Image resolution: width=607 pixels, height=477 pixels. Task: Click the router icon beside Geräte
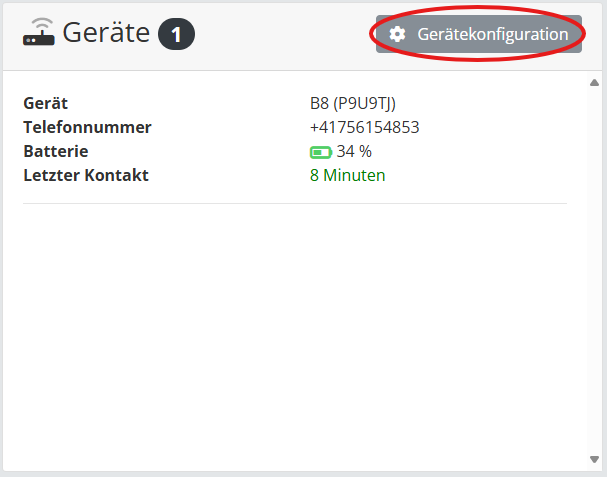pyautogui.click(x=39, y=34)
